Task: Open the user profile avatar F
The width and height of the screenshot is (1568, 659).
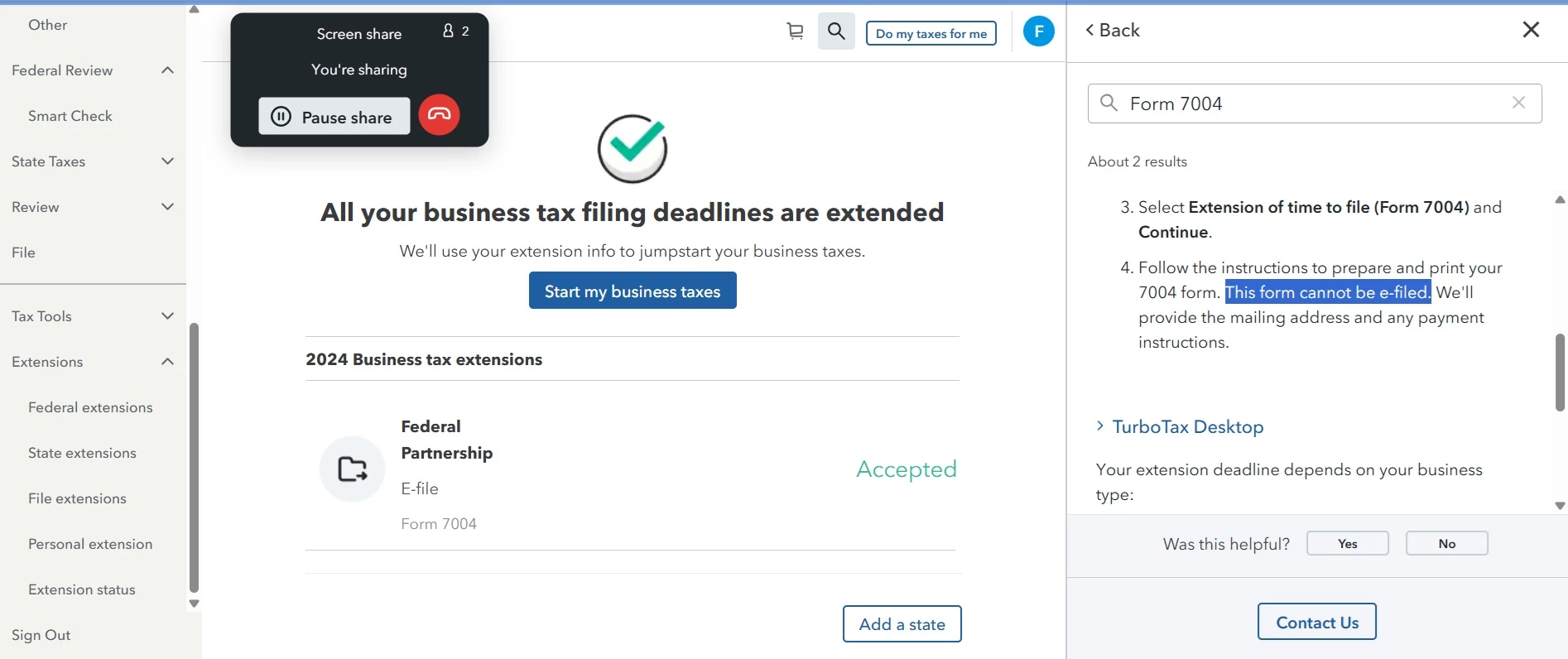Action: point(1038,31)
